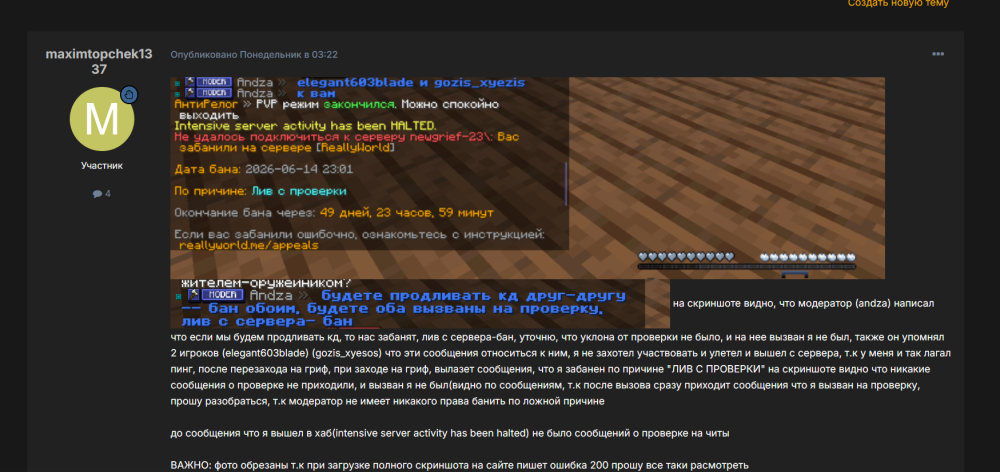Click the armor bar icons in the game screenshot
Image resolution: width=1000 pixels, height=472 pixels.
[x=807, y=256]
